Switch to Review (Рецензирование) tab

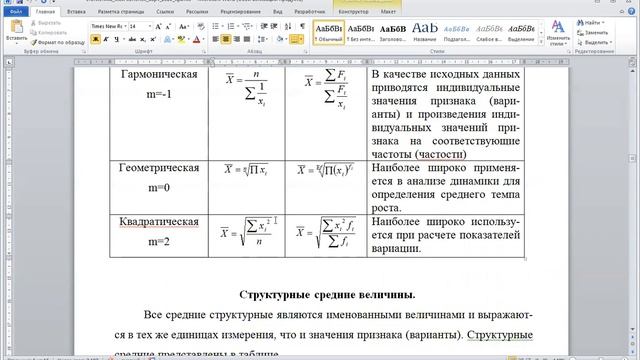240,12
